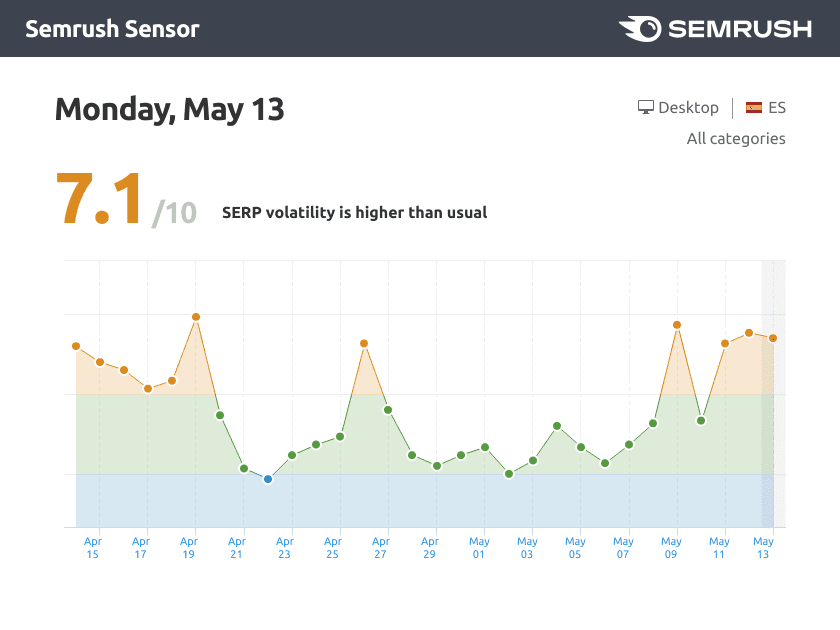This screenshot has width=840, height=630.
Task: Click the Monday, May 13 heading
Action: pos(169,108)
